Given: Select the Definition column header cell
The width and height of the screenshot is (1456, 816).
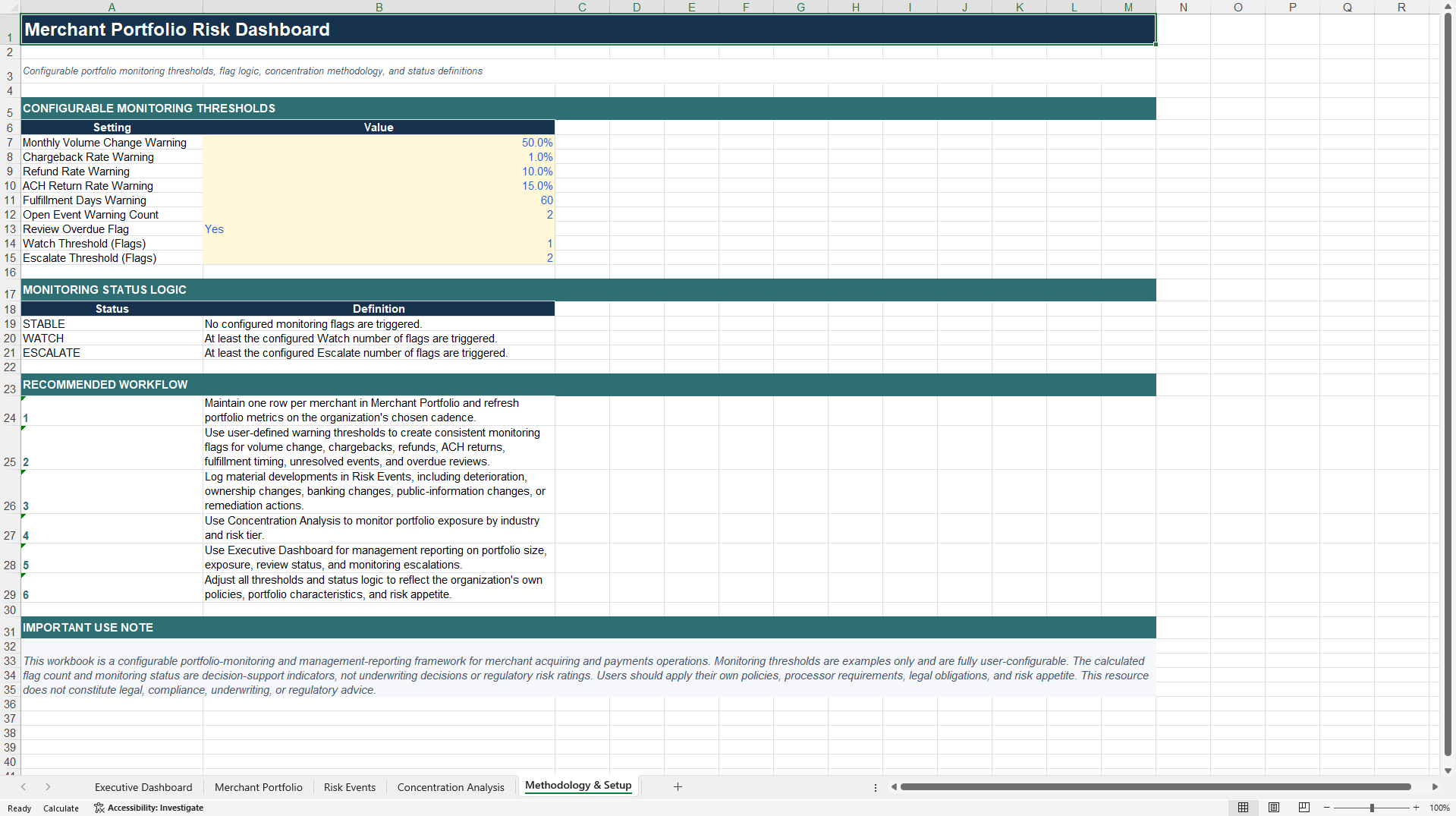Looking at the screenshot, I should 379,309.
